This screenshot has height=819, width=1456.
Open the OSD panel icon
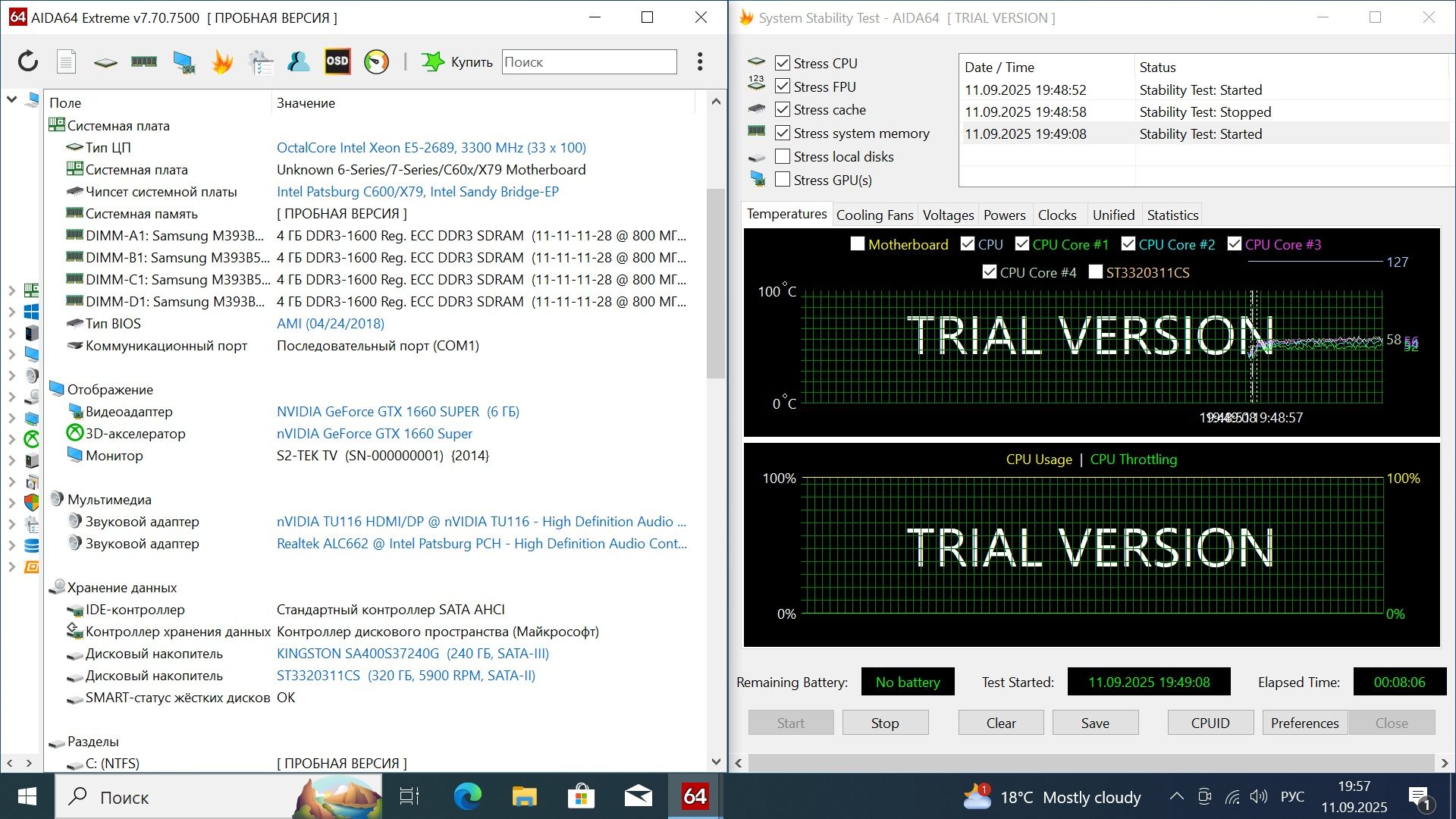tap(337, 61)
